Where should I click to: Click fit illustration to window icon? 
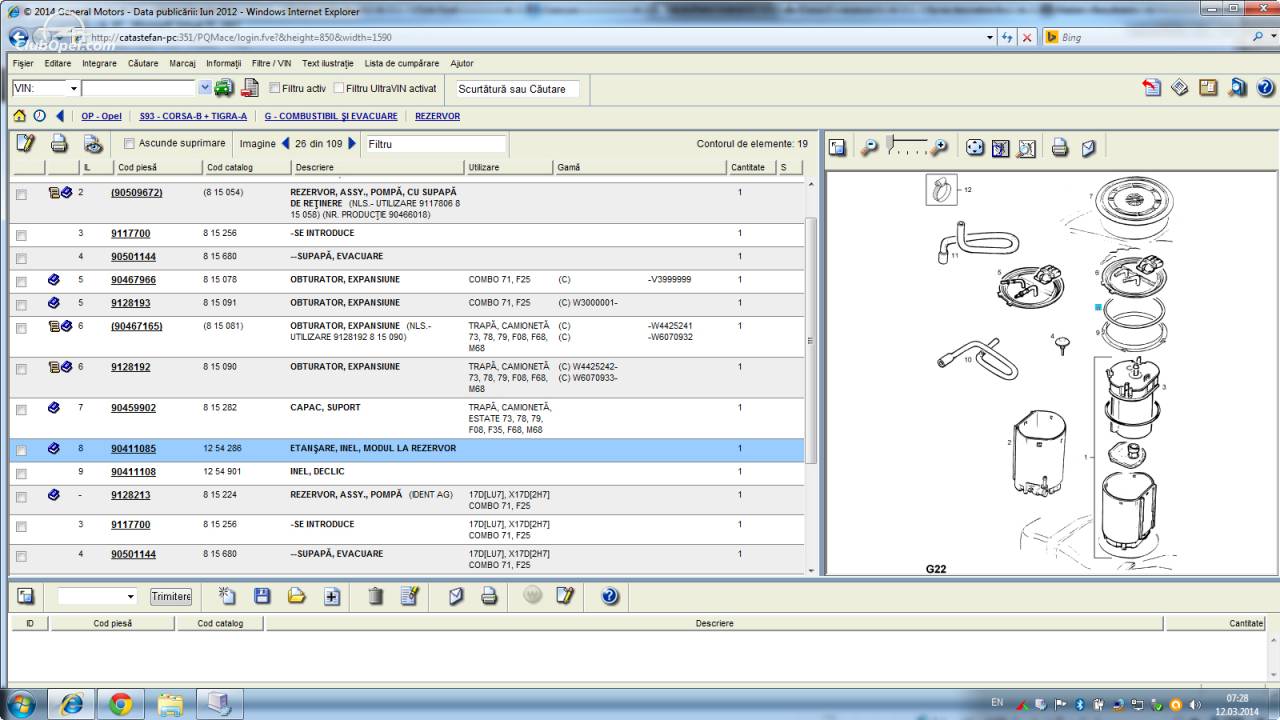[x=1001, y=148]
